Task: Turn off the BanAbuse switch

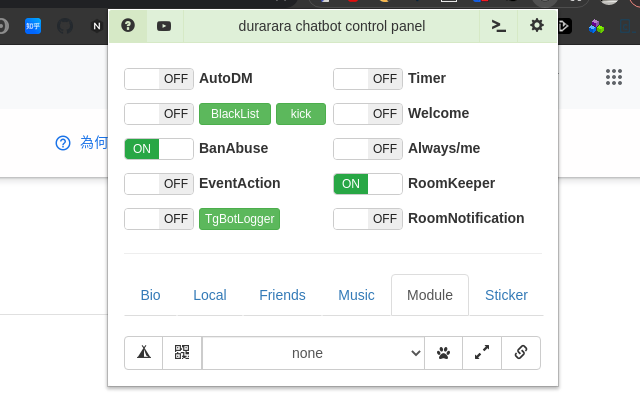Action: click(x=159, y=149)
